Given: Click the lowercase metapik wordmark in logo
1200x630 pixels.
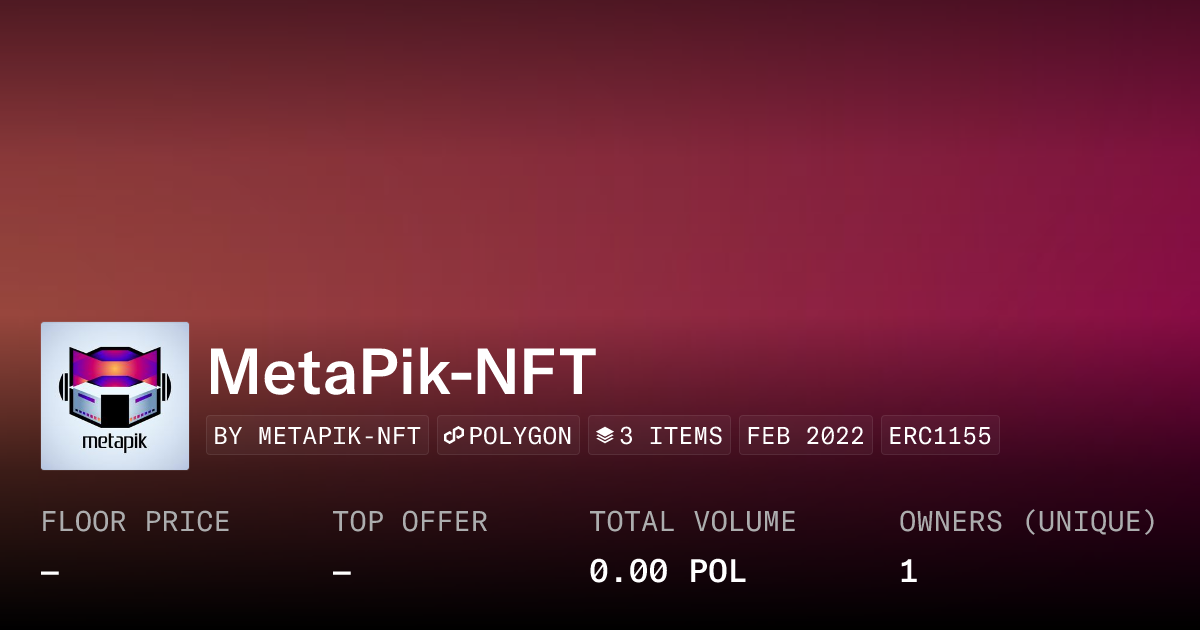Looking at the screenshot, I should coord(115,441).
